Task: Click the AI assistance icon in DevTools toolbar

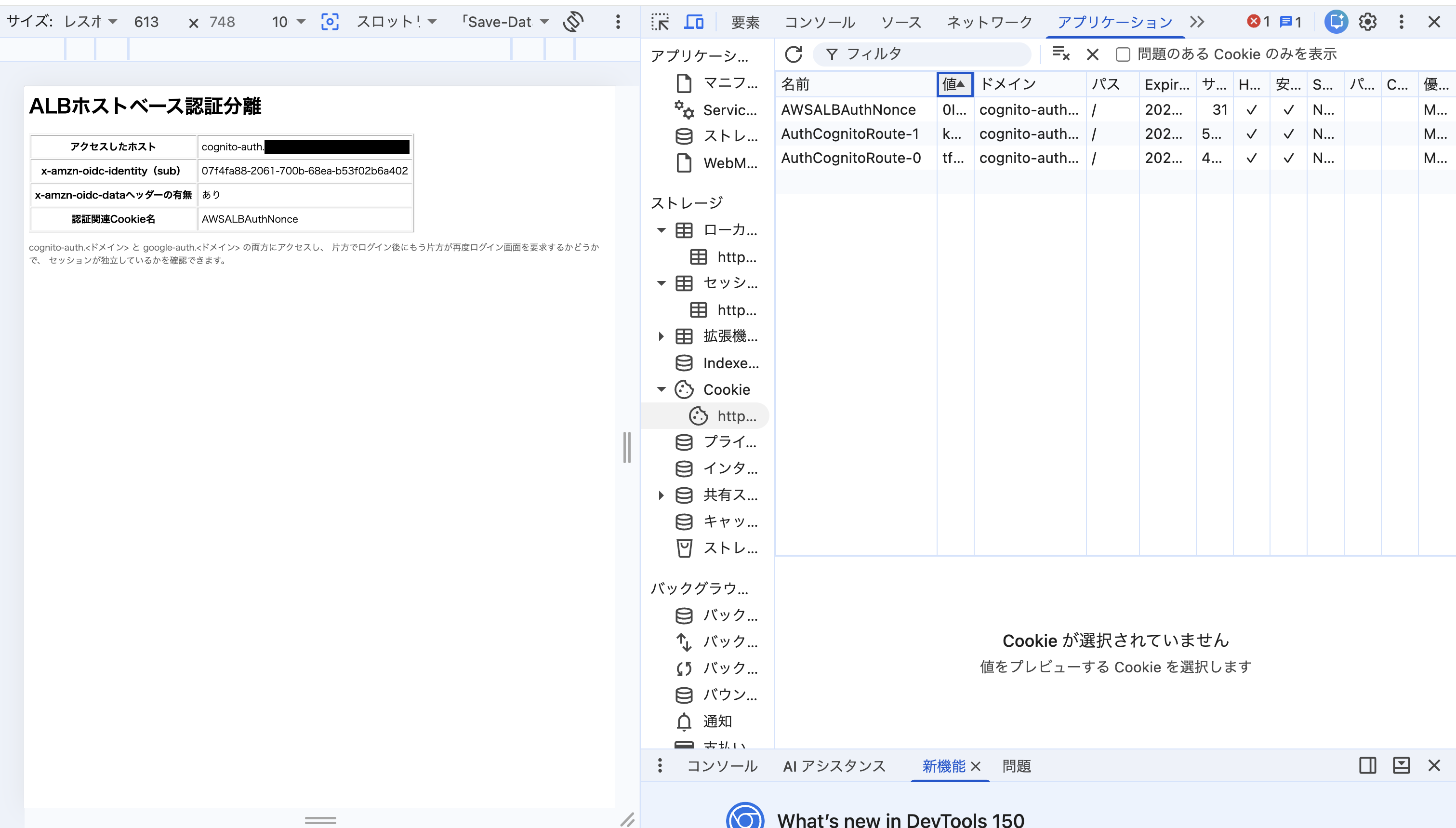Action: (x=1336, y=22)
